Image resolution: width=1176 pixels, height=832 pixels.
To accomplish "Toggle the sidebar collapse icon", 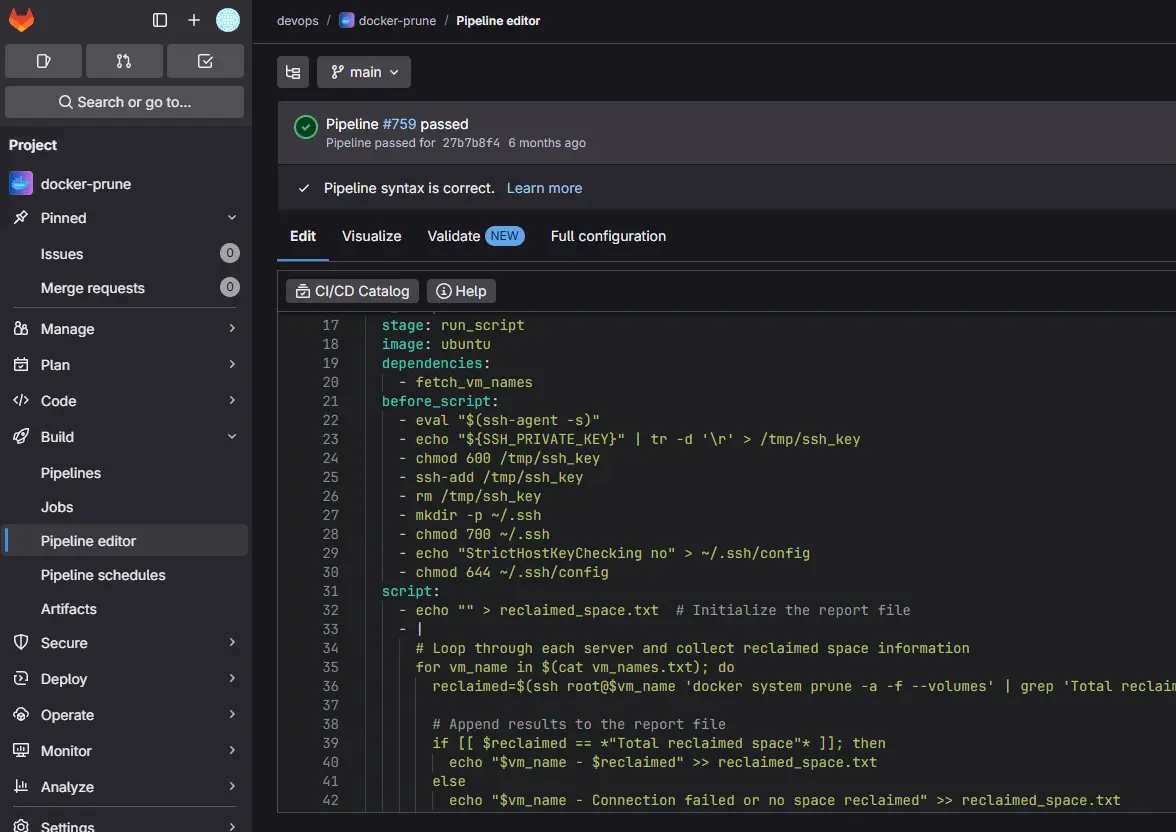I will pyautogui.click(x=160, y=20).
